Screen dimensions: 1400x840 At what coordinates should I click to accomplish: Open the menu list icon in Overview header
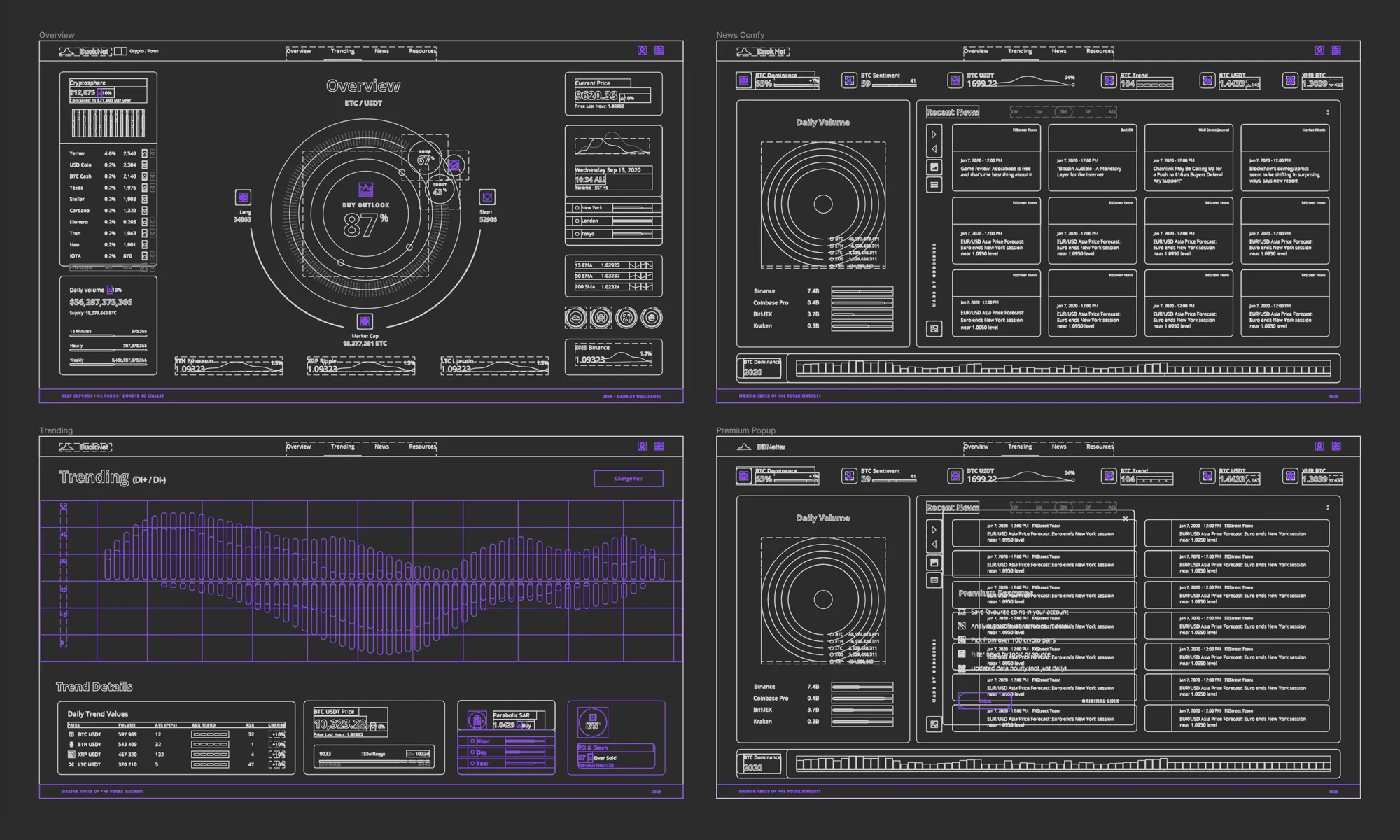pyautogui.click(x=659, y=50)
